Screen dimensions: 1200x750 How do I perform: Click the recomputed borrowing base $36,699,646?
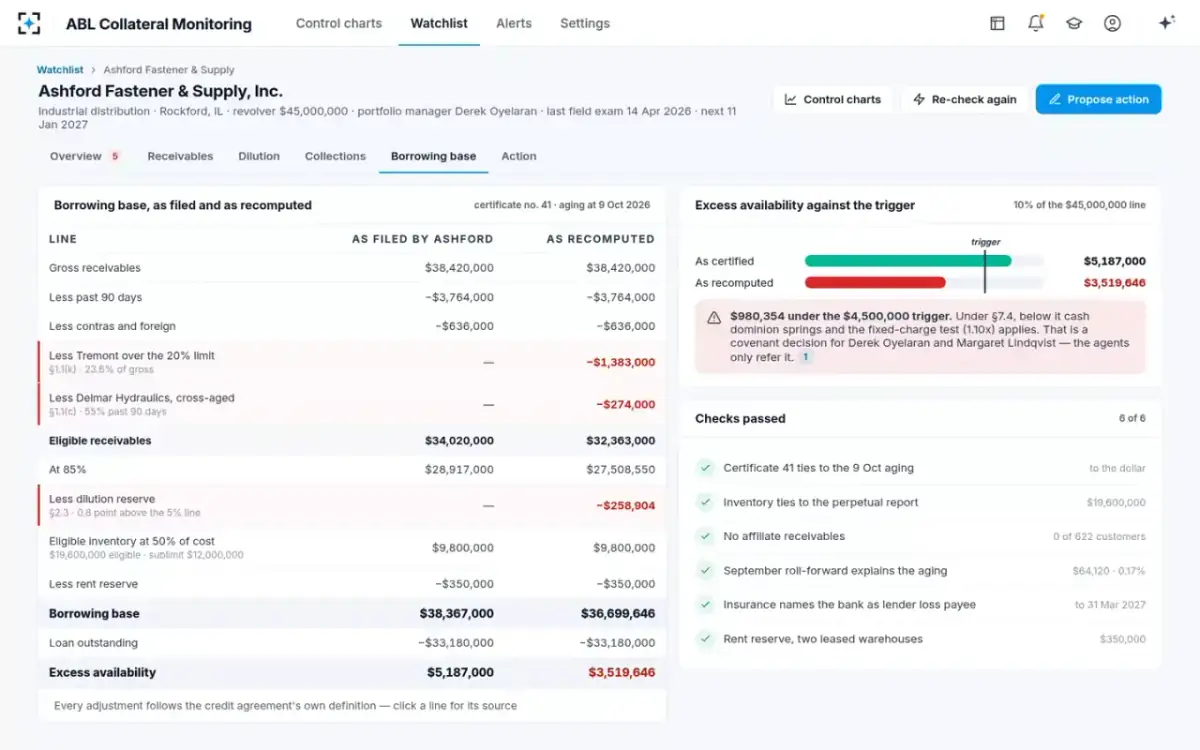618,614
